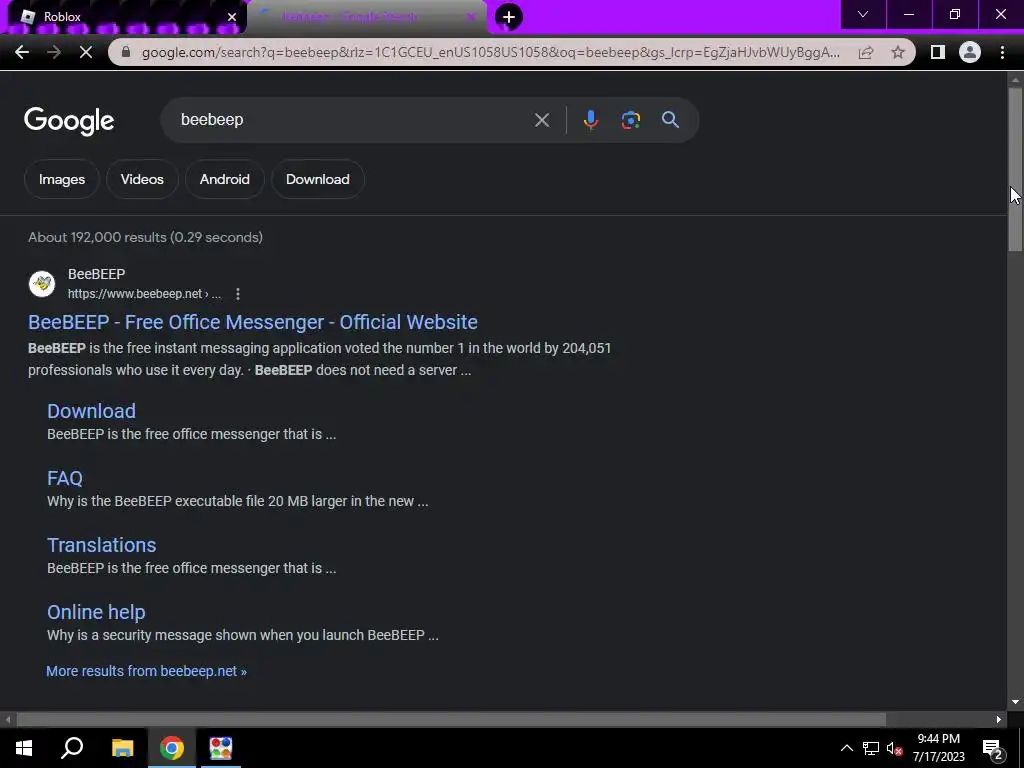This screenshot has height=768, width=1024.
Task: Close the Roblox tab
Action: click(x=232, y=17)
